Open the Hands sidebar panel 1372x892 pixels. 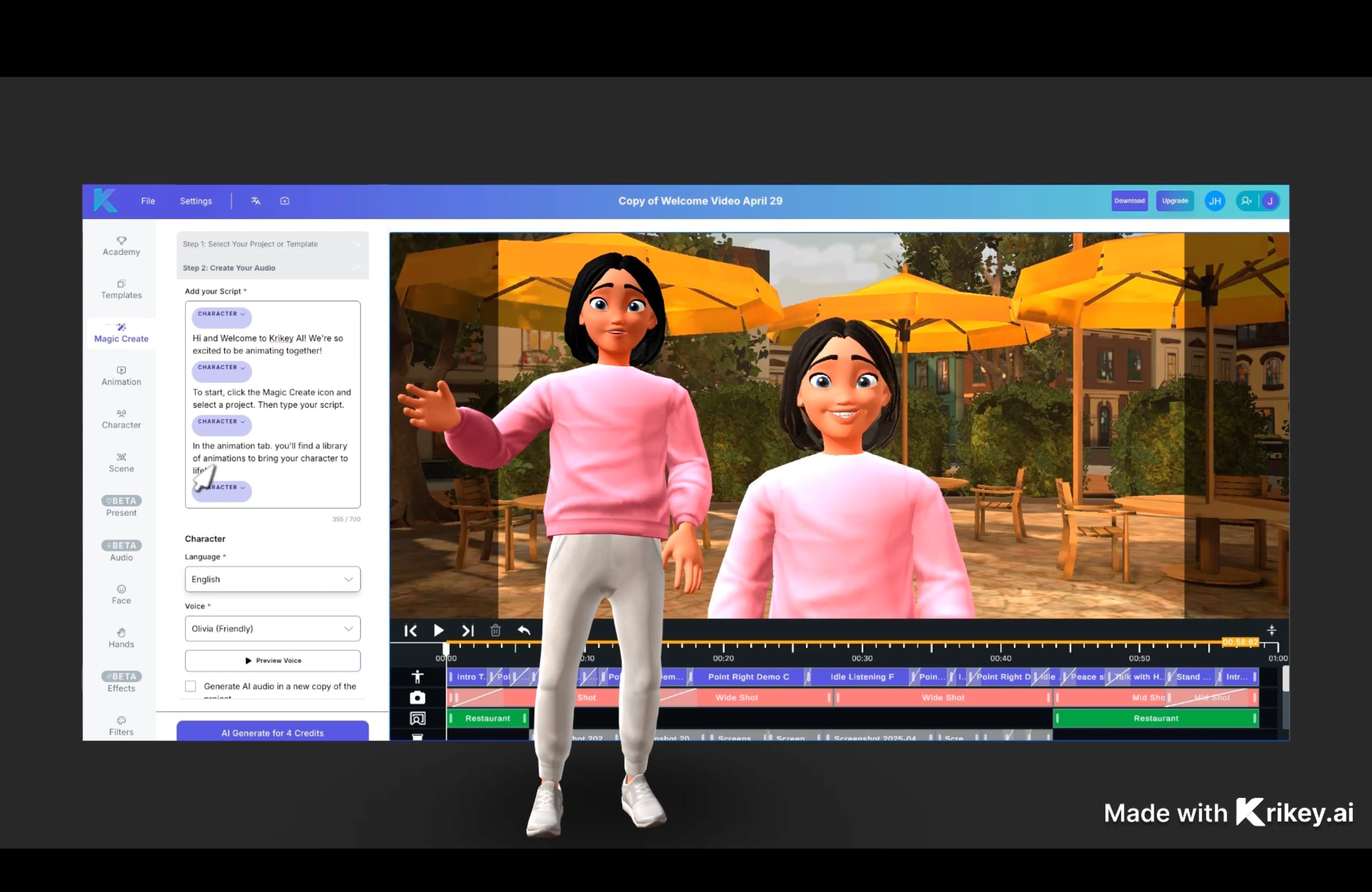tap(121, 638)
